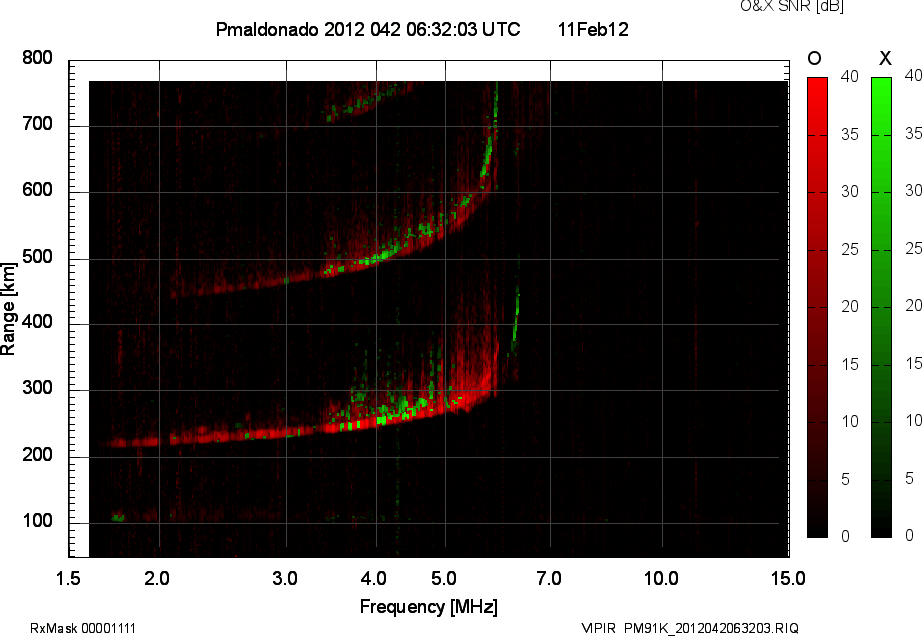Click the 1.5 tick on frequency axis
Viewport: 922px width, 636px height.
click(x=69, y=578)
